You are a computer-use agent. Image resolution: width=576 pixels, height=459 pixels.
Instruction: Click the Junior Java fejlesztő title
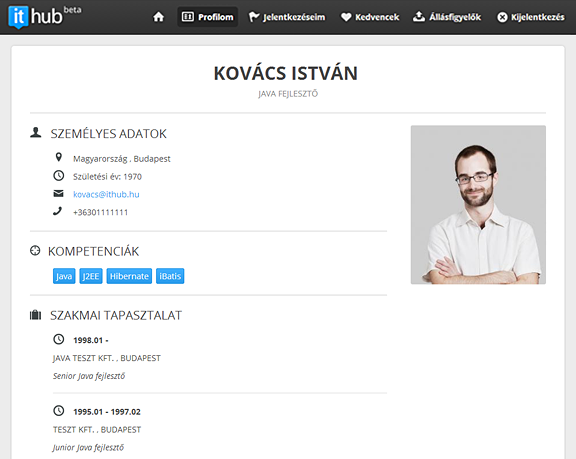(x=89, y=448)
